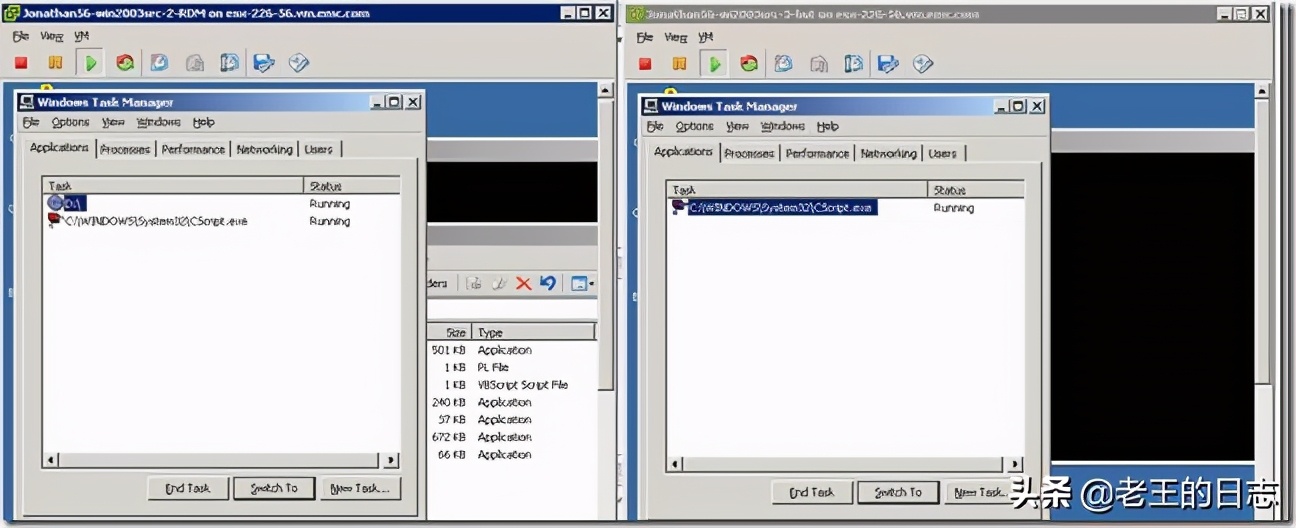Click Revert to snapshot icon in left console
Viewport: 1296px width, 528px height.
click(x=195, y=63)
